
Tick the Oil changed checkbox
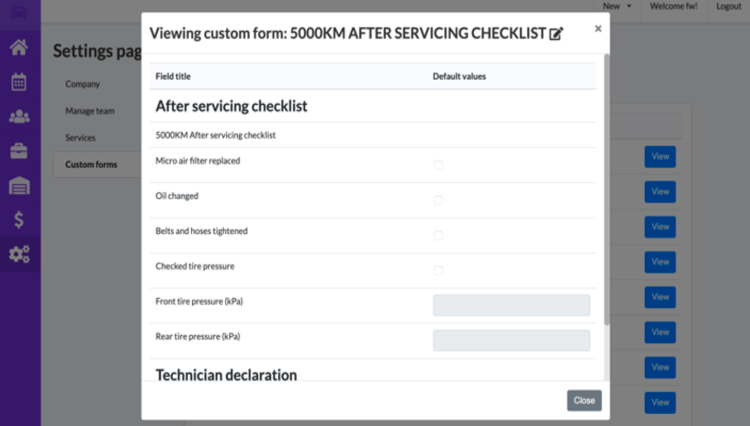coord(438,199)
